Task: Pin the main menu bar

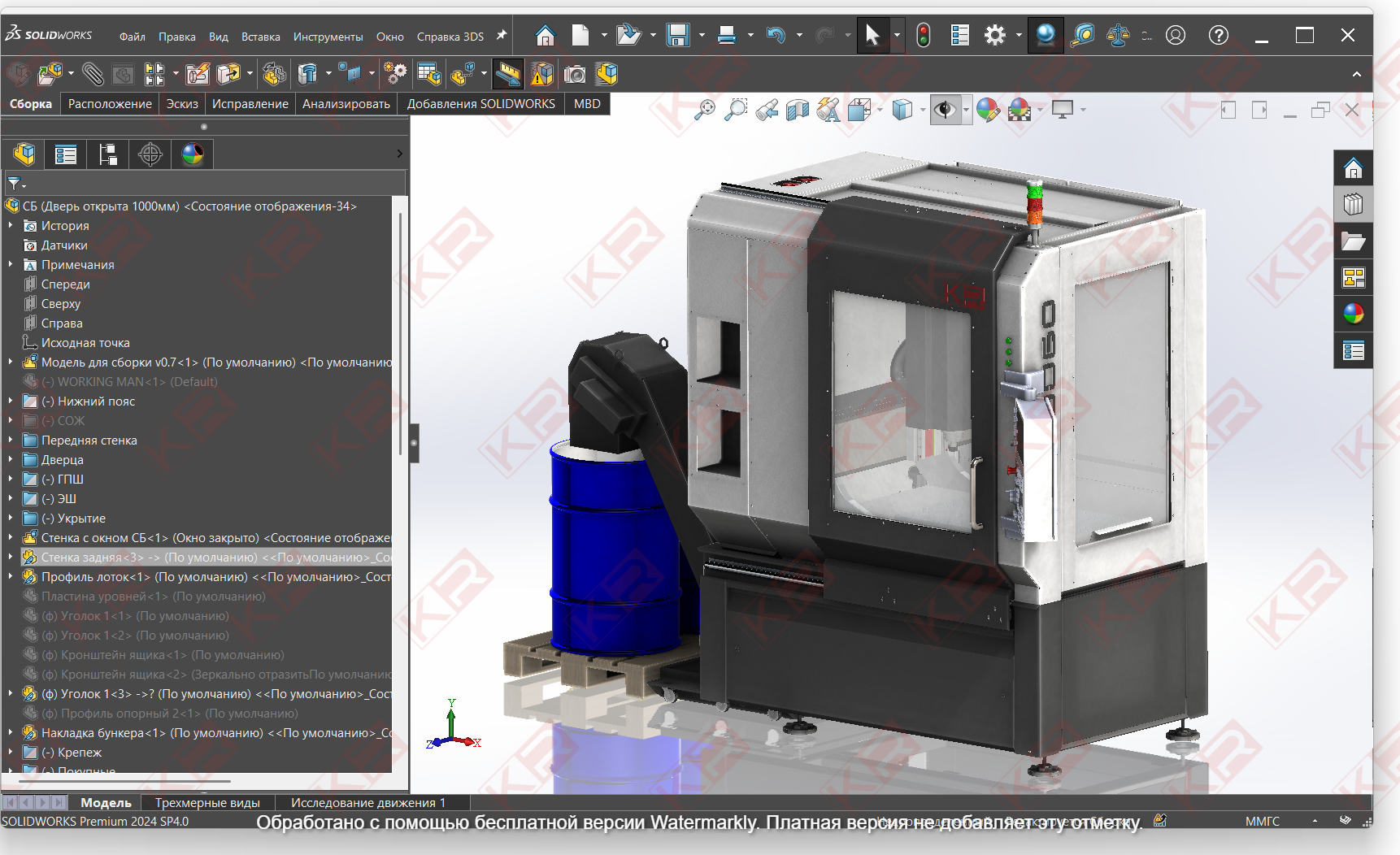Action: tap(501, 35)
